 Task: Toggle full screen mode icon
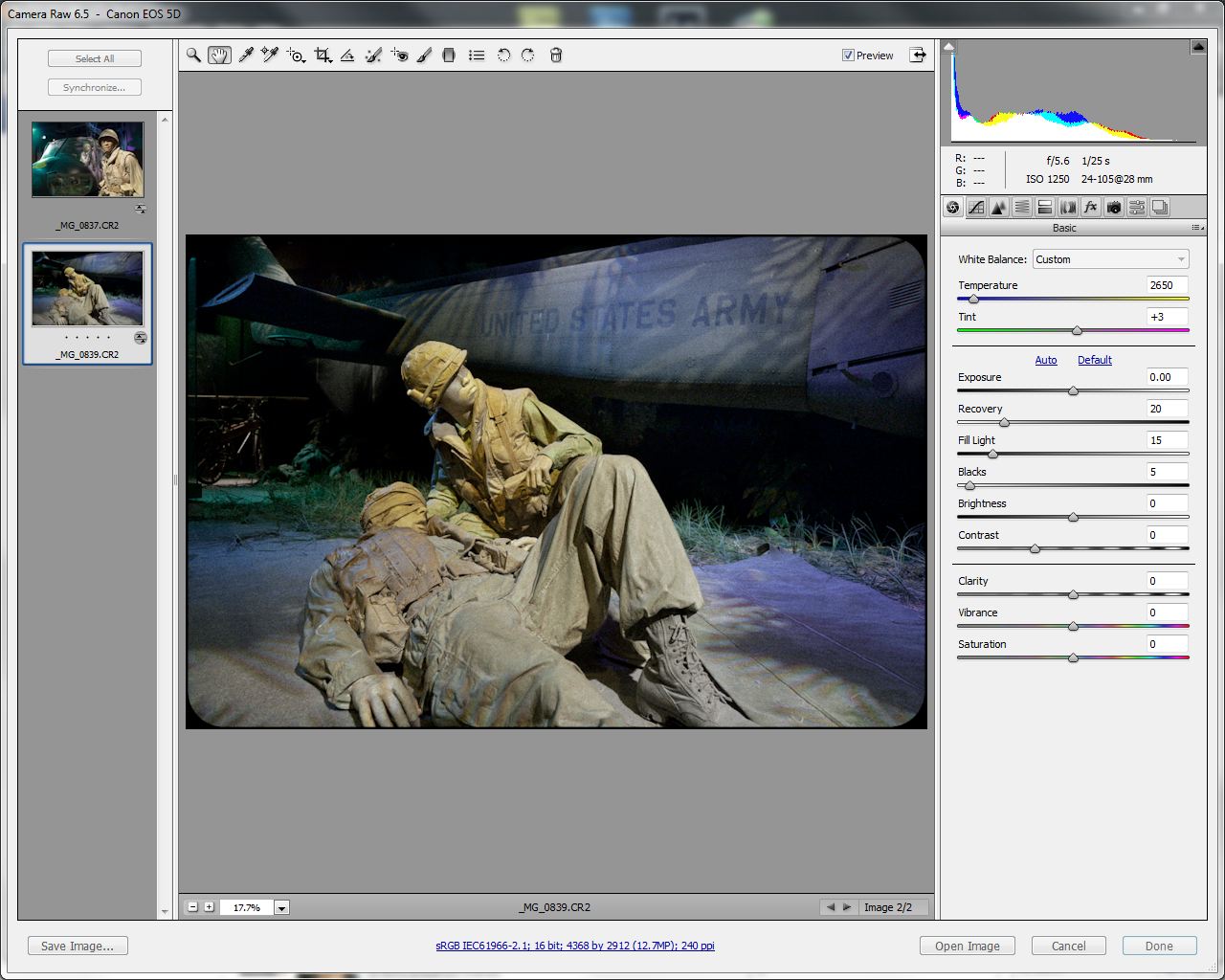click(x=918, y=55)
